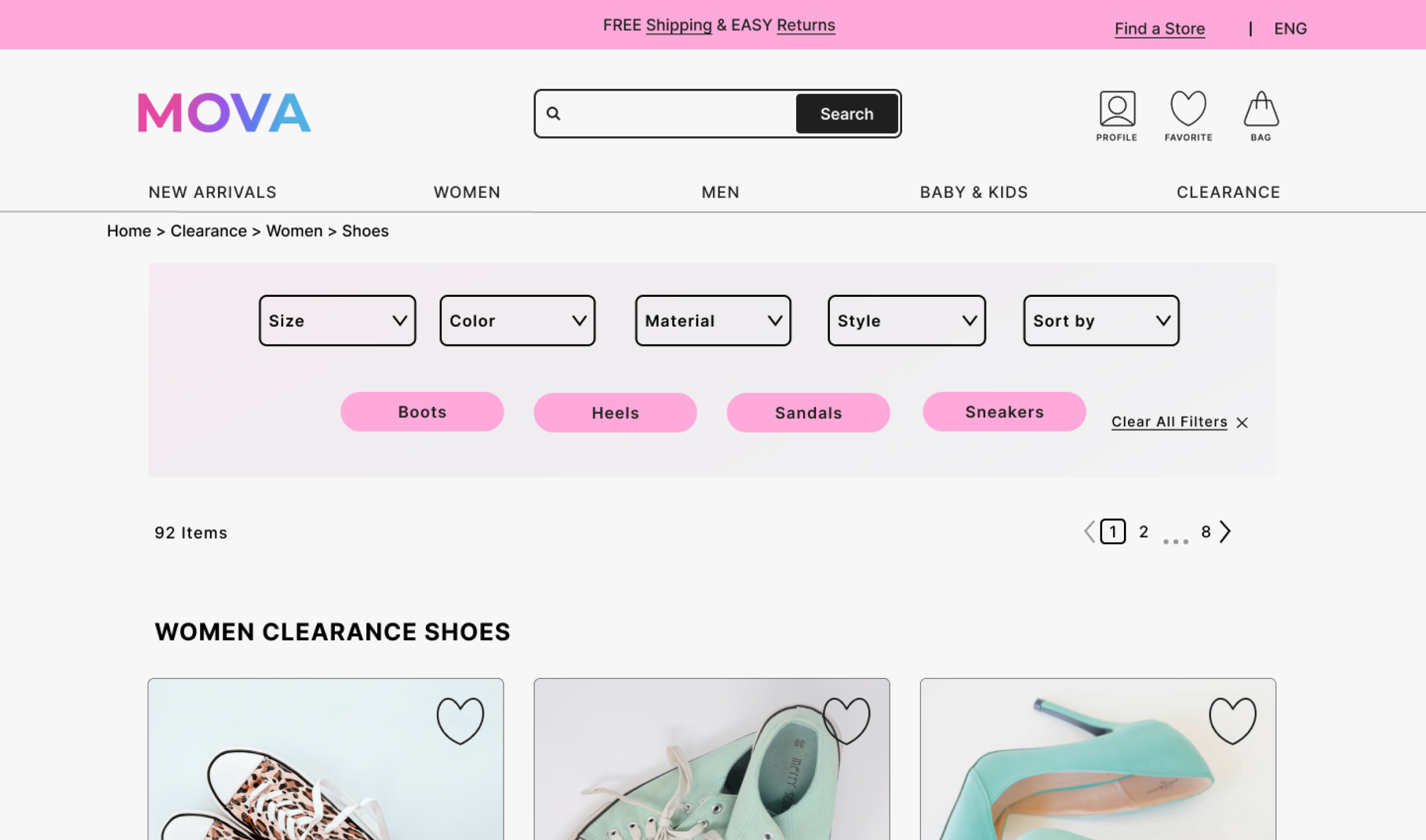Open the CLEARANCE navigation menu

(x=1228, y=193)
